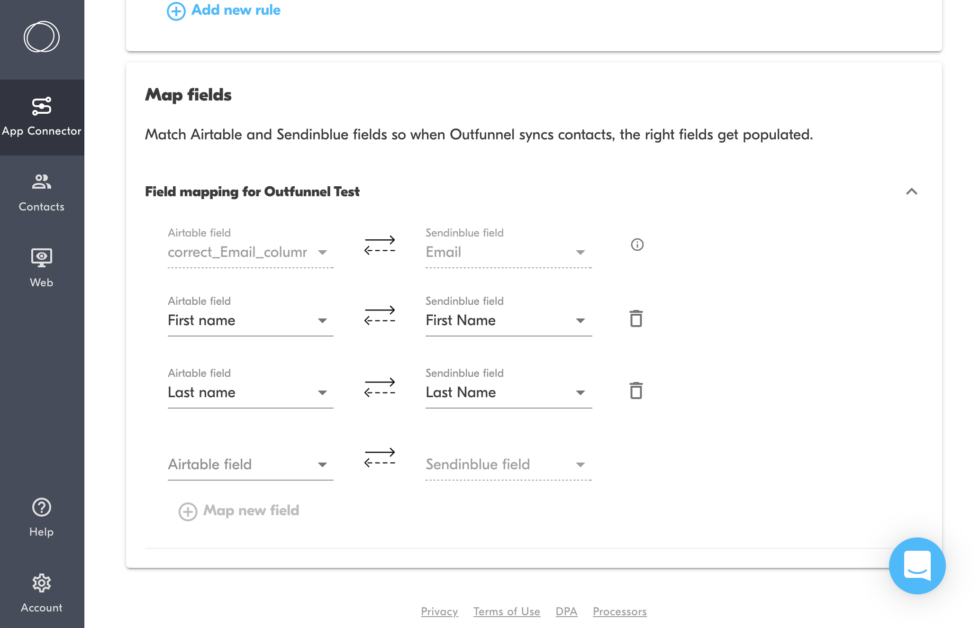The image size is (980, 628).
Task: Open the Web tracking section
Action: click(41, 266)
